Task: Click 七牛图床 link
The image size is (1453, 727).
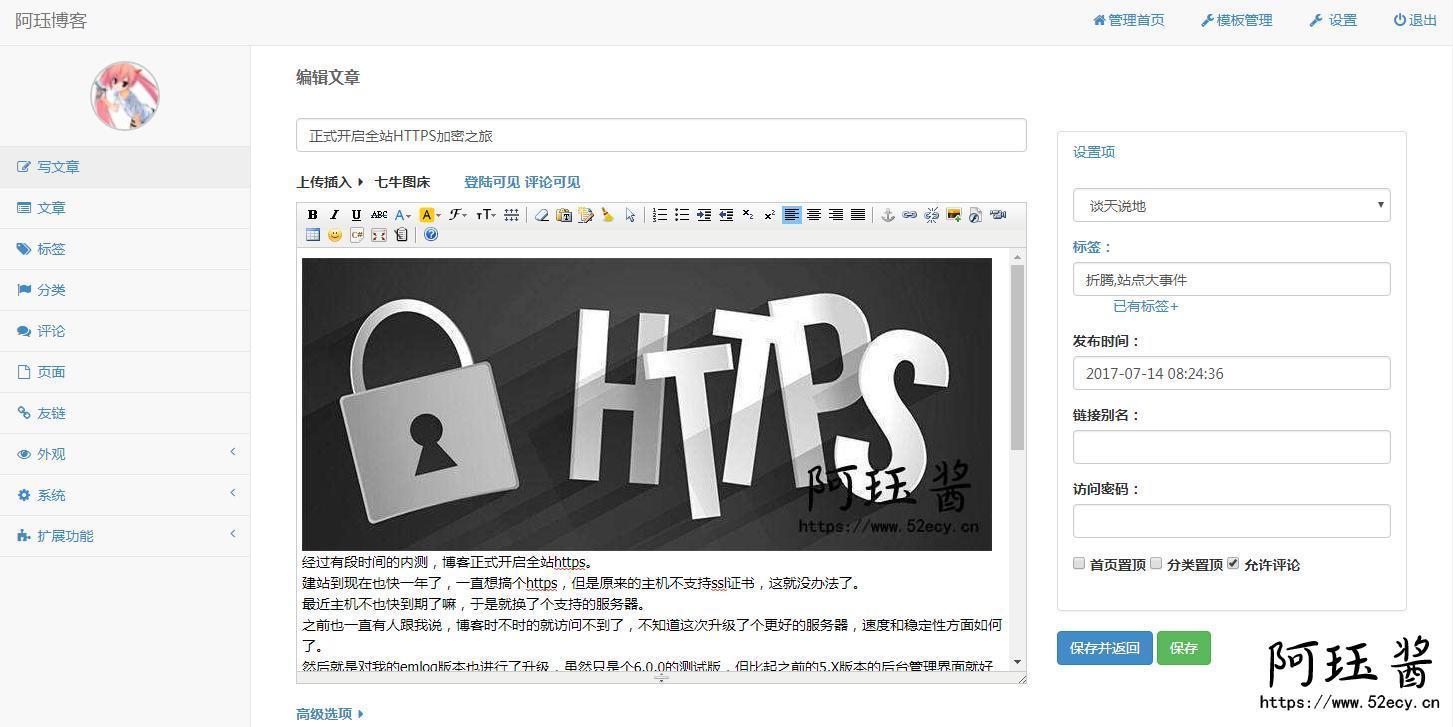Action: click(x=402, y=182)
